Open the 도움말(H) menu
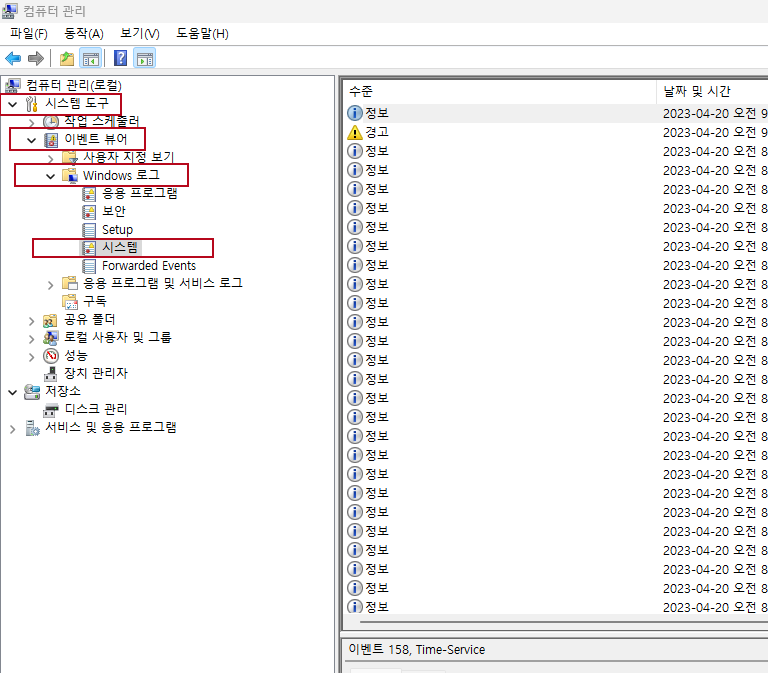 202,34
